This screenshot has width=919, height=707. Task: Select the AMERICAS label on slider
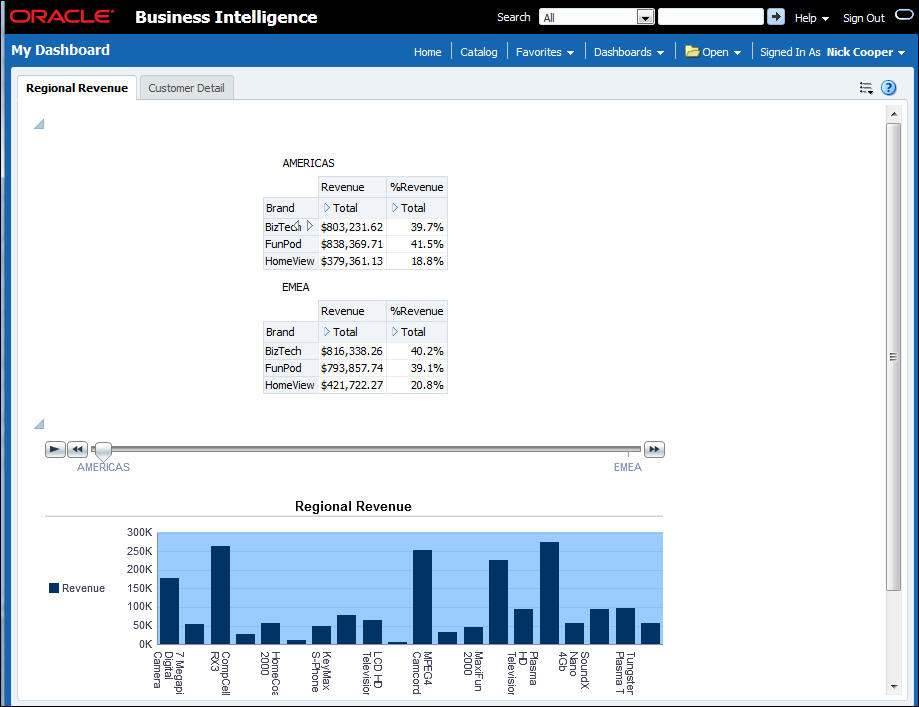click(103, 467)
